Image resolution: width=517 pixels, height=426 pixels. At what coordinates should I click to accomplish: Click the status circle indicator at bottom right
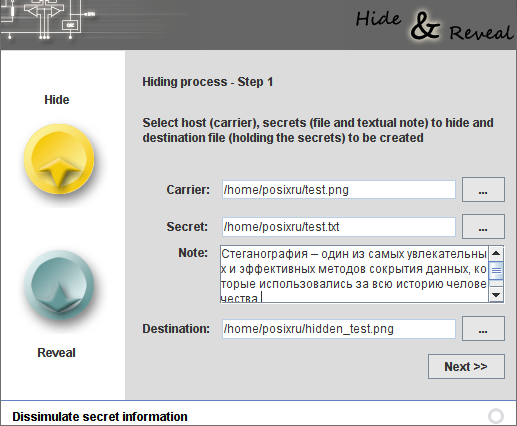(496, 416)
